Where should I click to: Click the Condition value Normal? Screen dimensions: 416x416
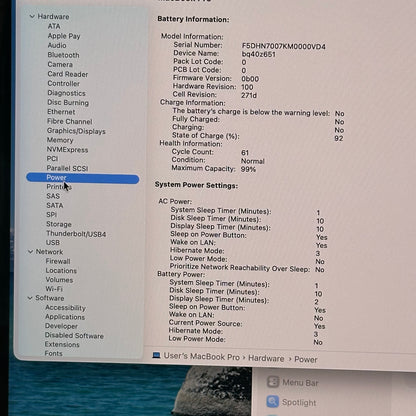253,161
